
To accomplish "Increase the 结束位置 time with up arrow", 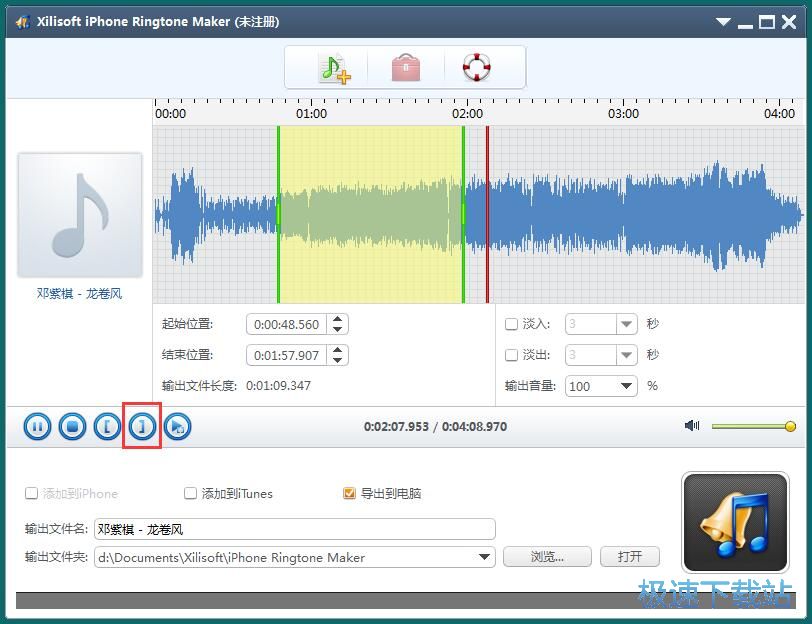I will (338, 351).
